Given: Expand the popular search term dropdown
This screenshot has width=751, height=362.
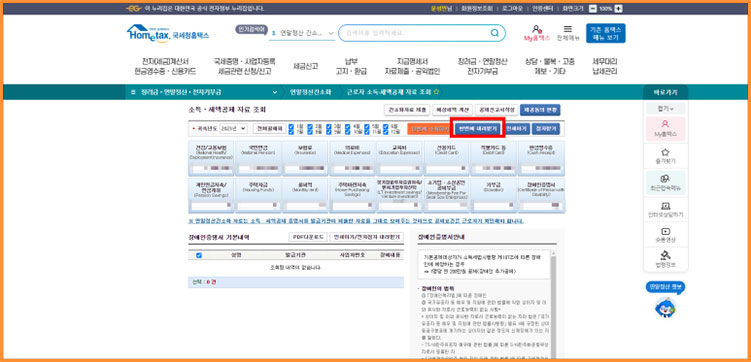Looking at the screenshot, I should coord(330,34).
